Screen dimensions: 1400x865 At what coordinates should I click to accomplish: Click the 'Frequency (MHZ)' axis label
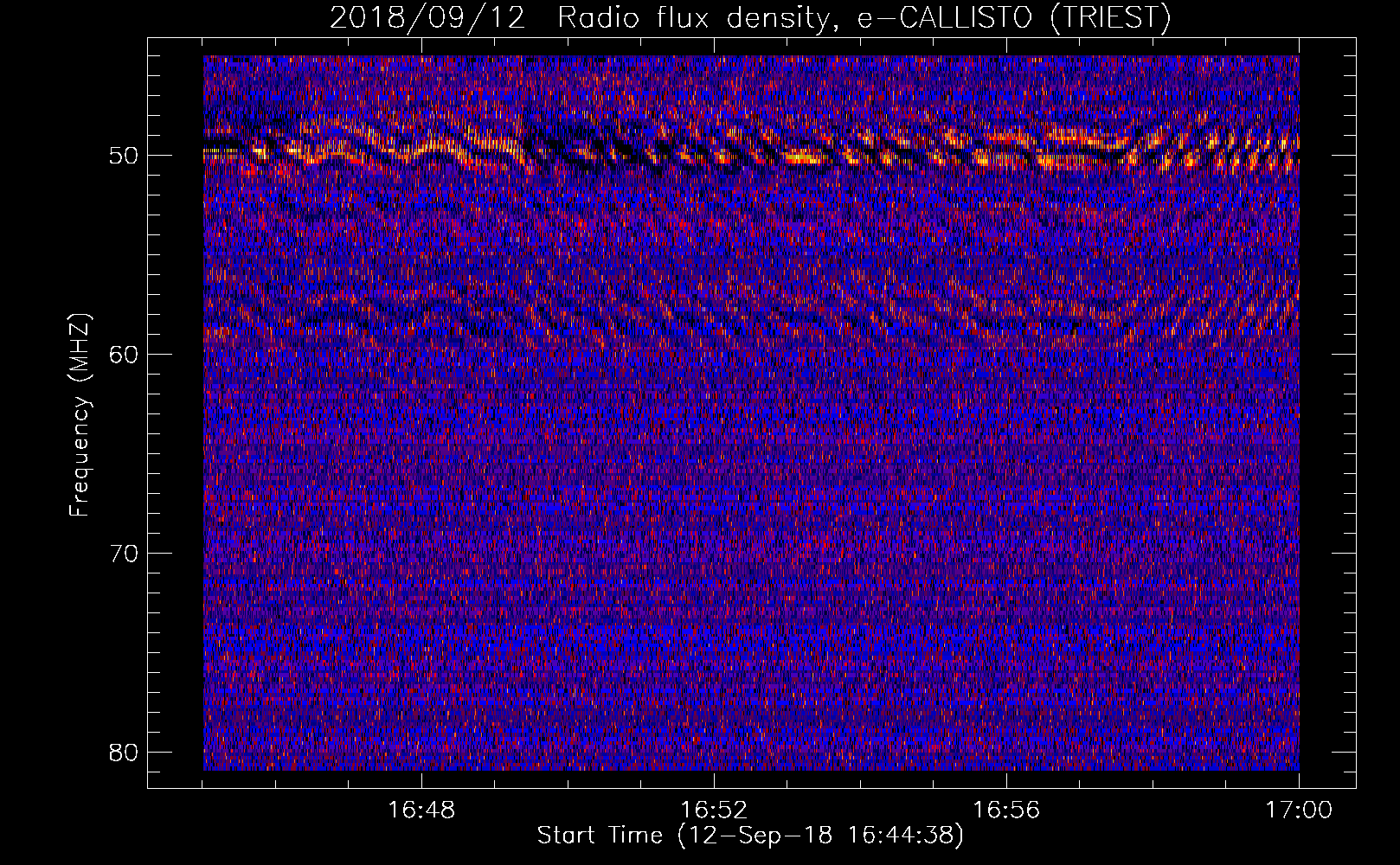point(80,415)
